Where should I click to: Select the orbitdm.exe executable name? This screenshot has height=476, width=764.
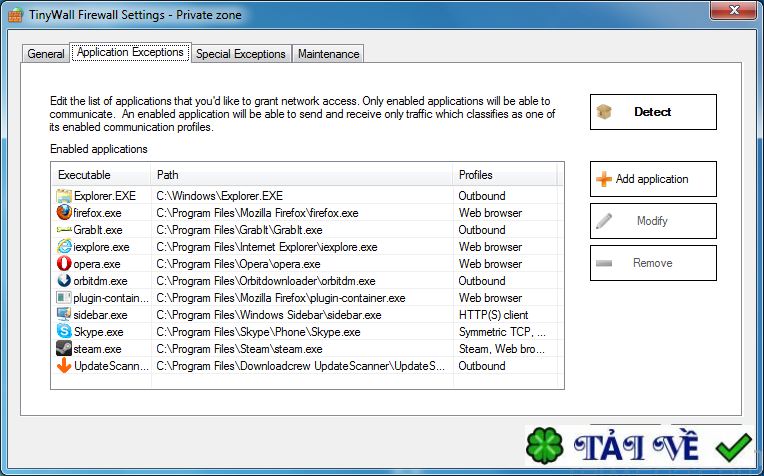[x=100, y=281]
